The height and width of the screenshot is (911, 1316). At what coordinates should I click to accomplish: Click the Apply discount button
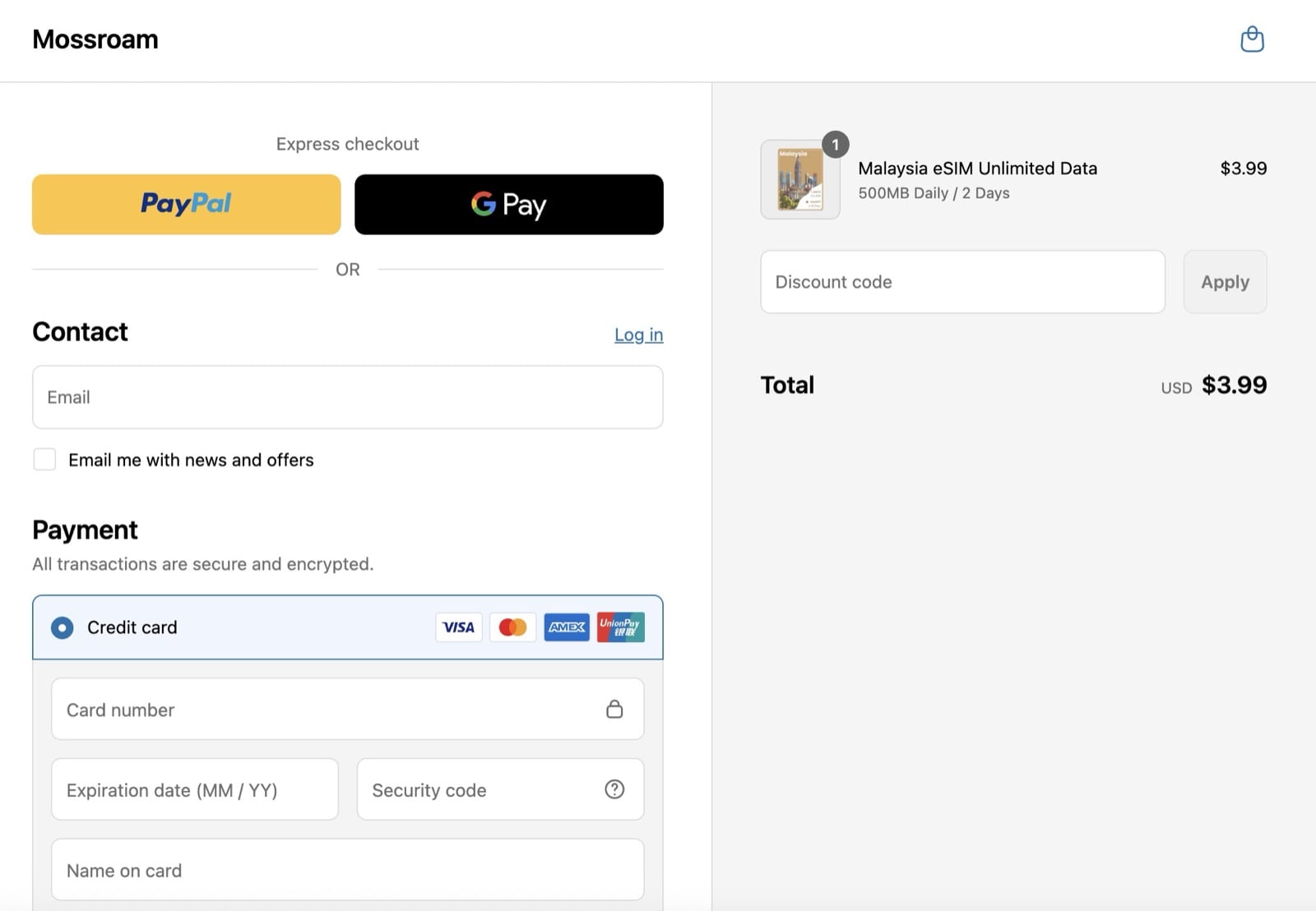1225,282
